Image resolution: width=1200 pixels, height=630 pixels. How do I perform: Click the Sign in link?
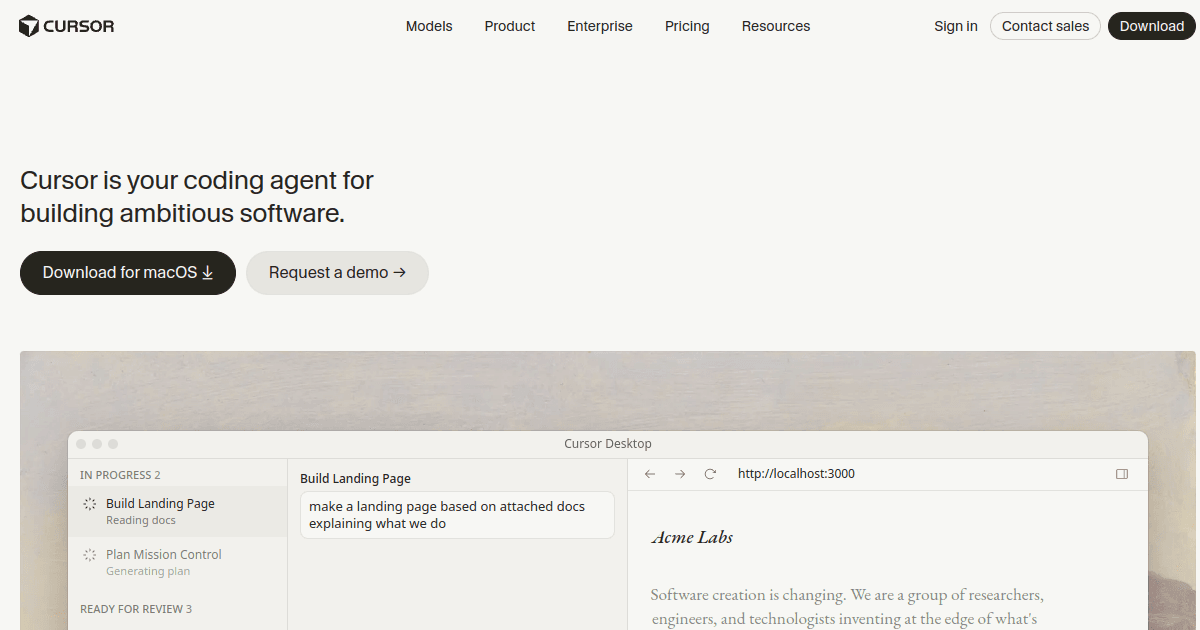956,26
